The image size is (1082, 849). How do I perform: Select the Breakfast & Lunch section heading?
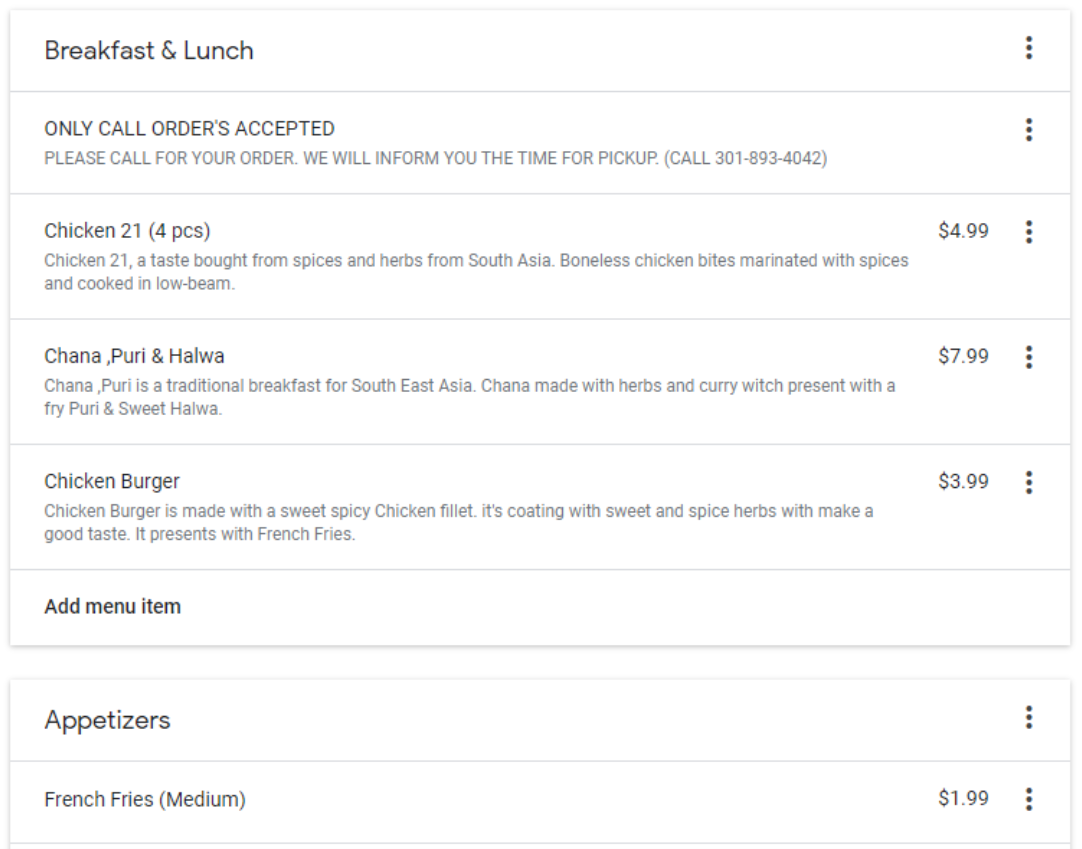[x=149, y=51]
